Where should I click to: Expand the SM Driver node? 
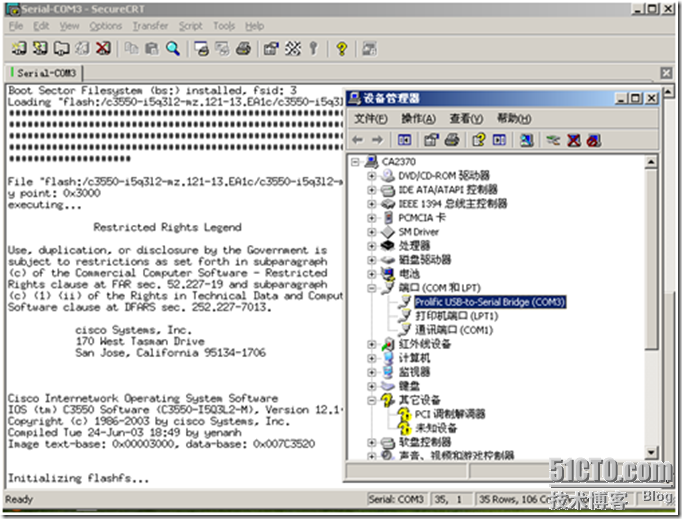tap(371, 232)
